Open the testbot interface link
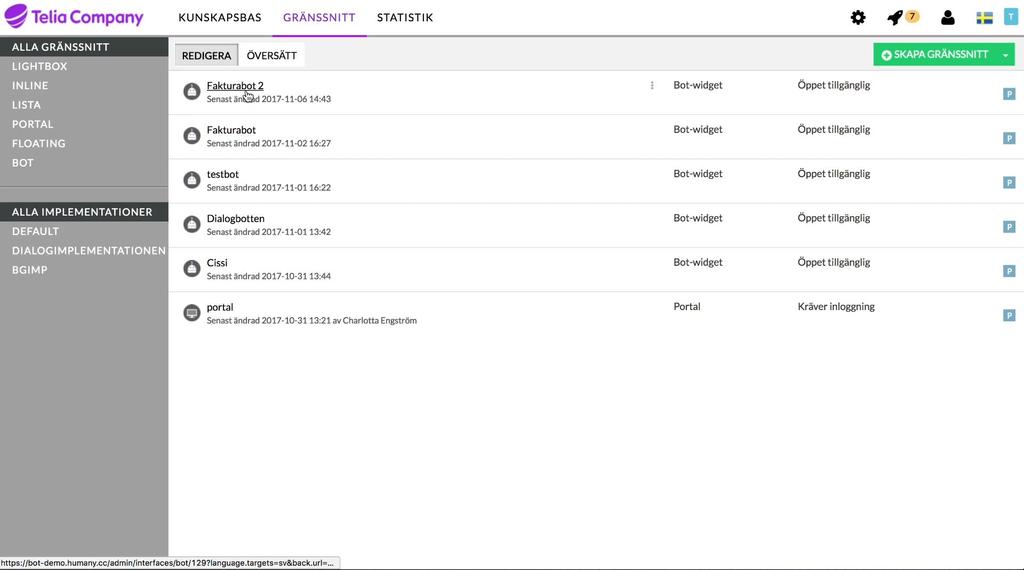This screenshot has width=1024, height=570. [223, 174]
